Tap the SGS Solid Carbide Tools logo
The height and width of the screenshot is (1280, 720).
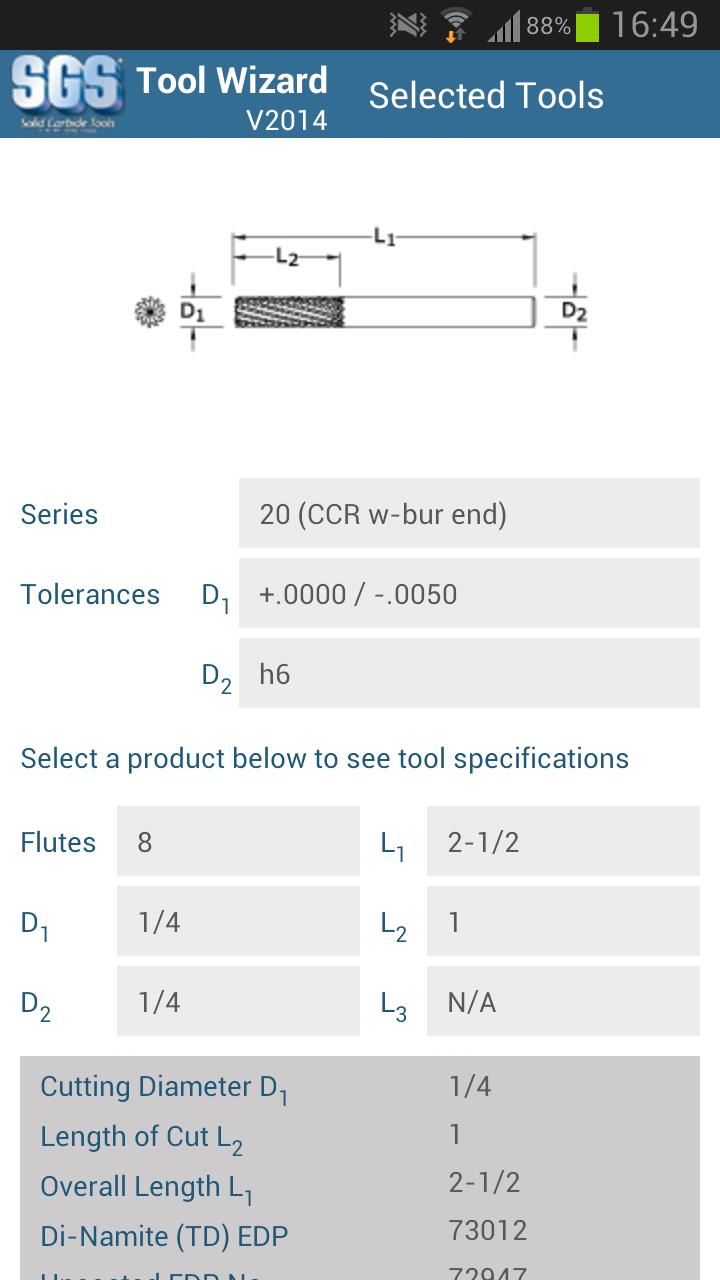coord(67,95)
